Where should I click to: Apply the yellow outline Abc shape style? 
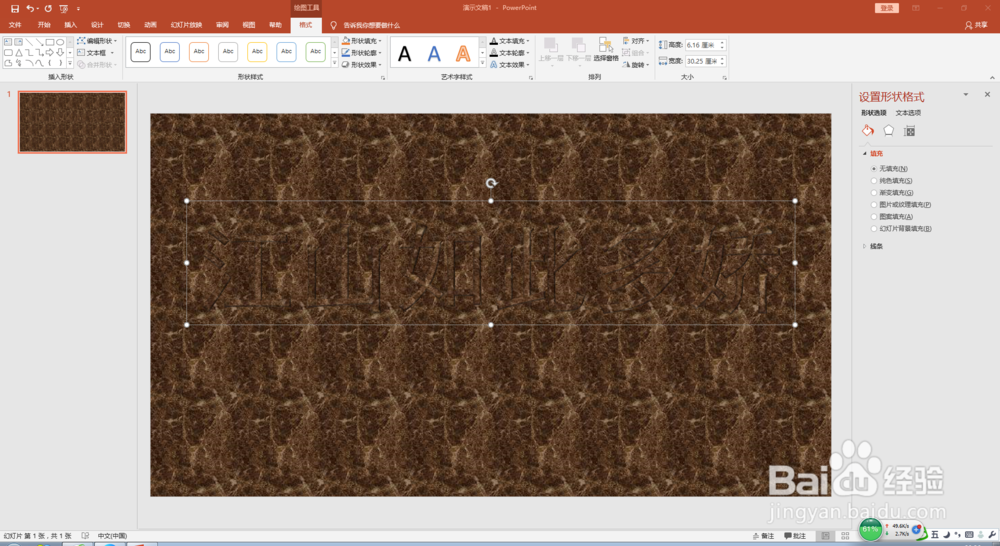tap(257, 52)
